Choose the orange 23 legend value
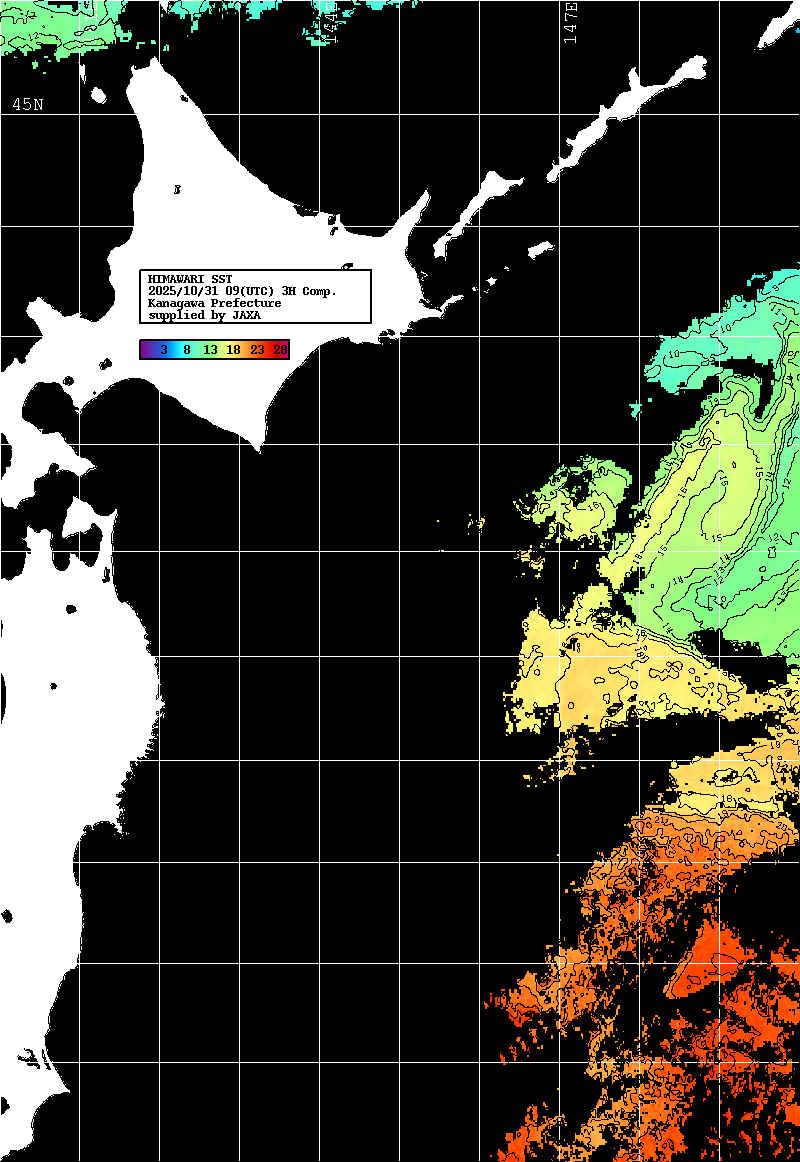This screenshot has height=1162, width=800. pos(257,349)
